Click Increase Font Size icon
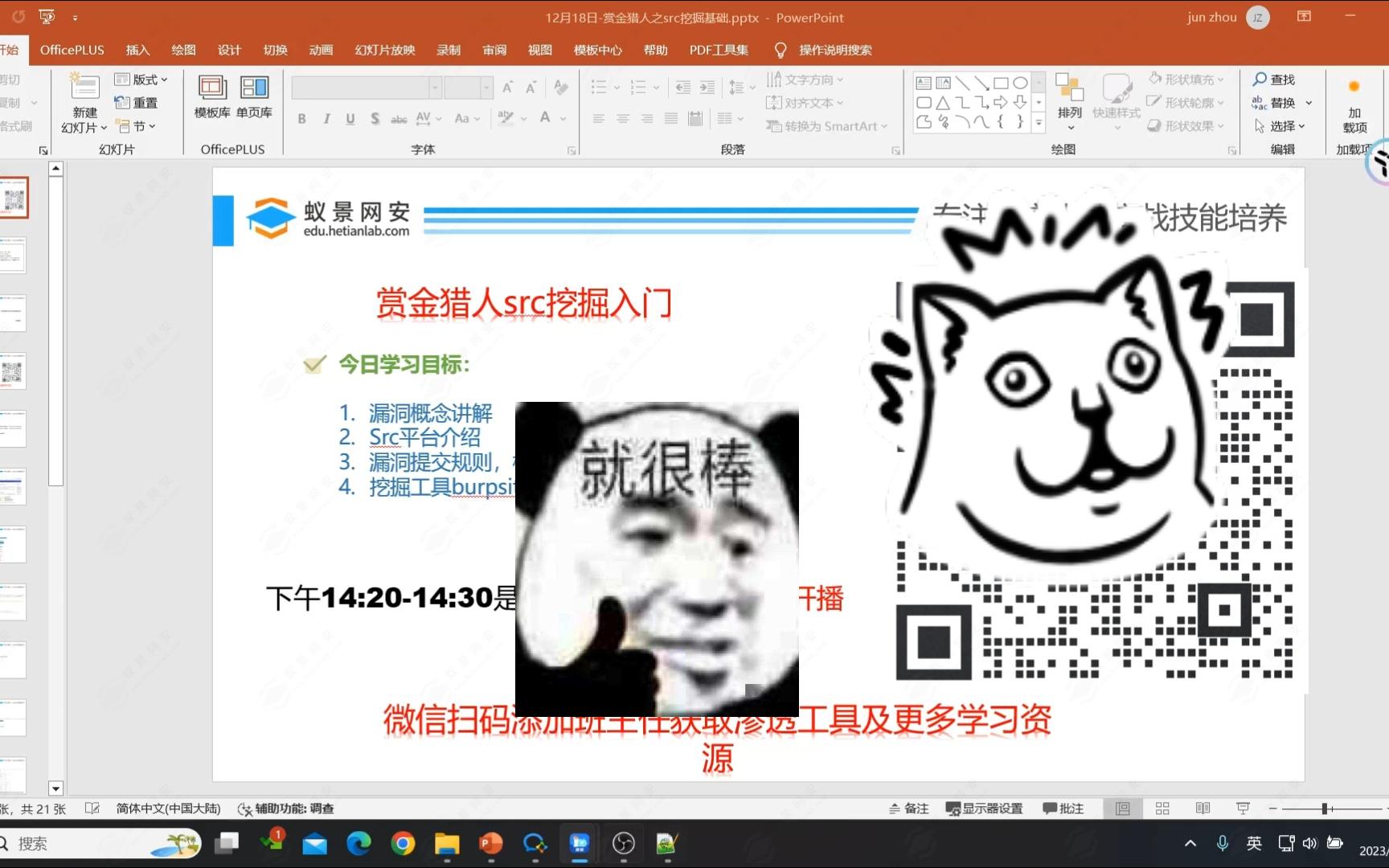 click(x=507, y=87)
